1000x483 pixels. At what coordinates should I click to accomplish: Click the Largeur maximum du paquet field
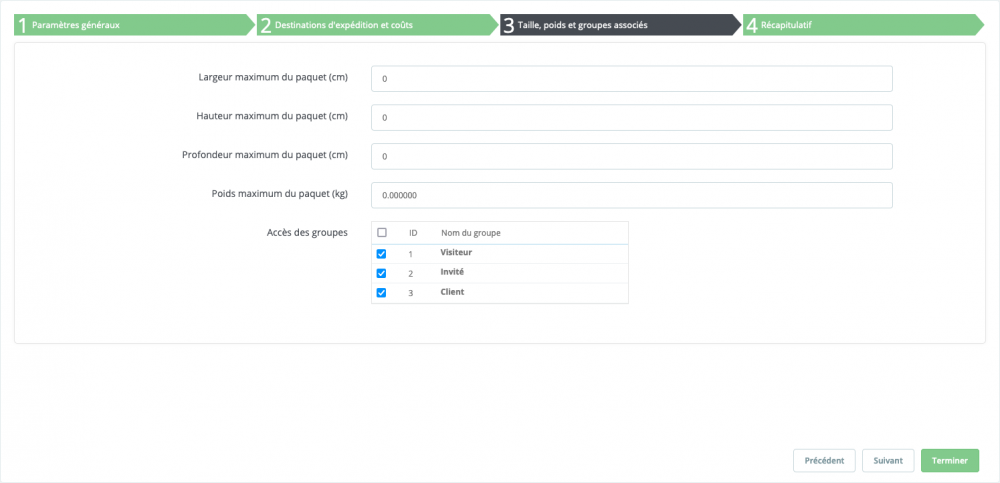pos(631,78)
